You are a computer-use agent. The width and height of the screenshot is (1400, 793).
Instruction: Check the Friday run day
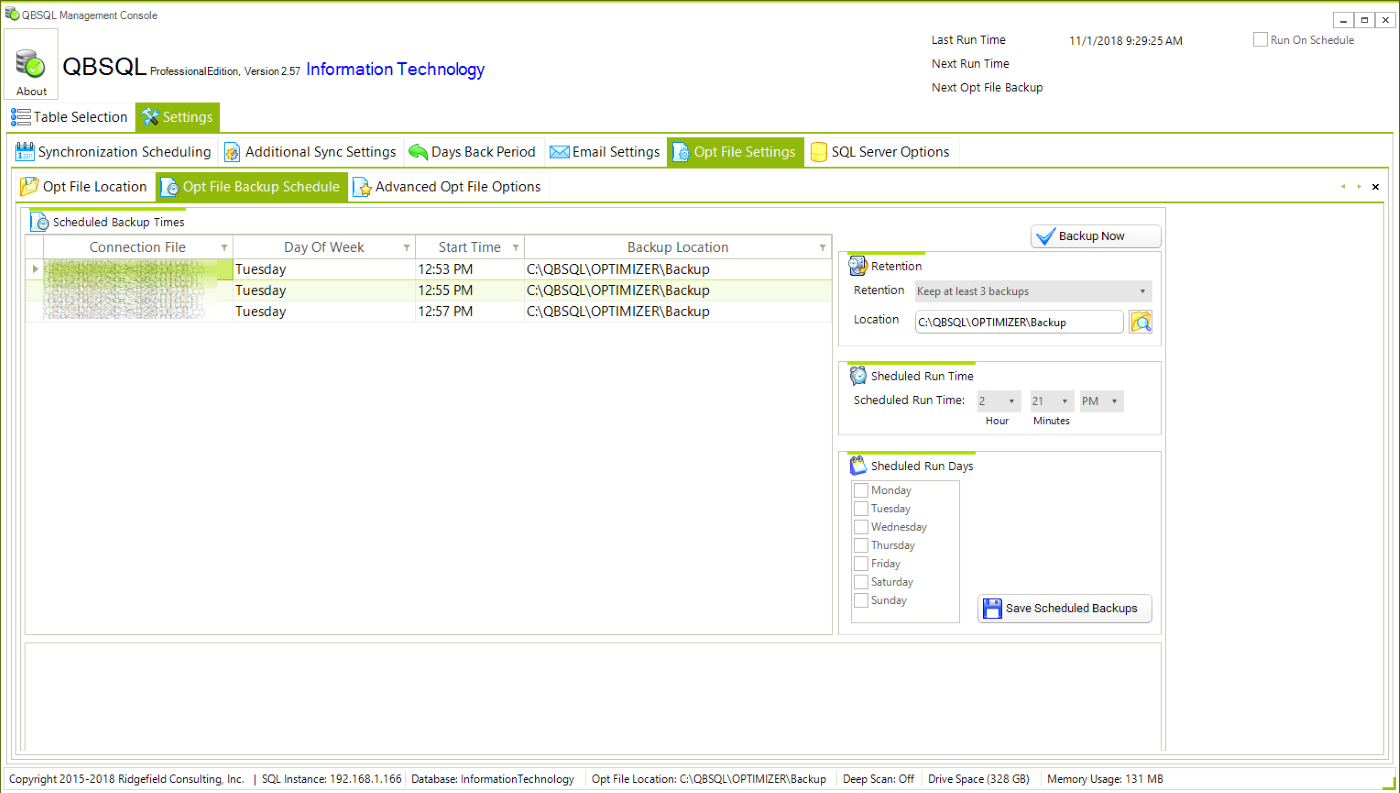861,564
